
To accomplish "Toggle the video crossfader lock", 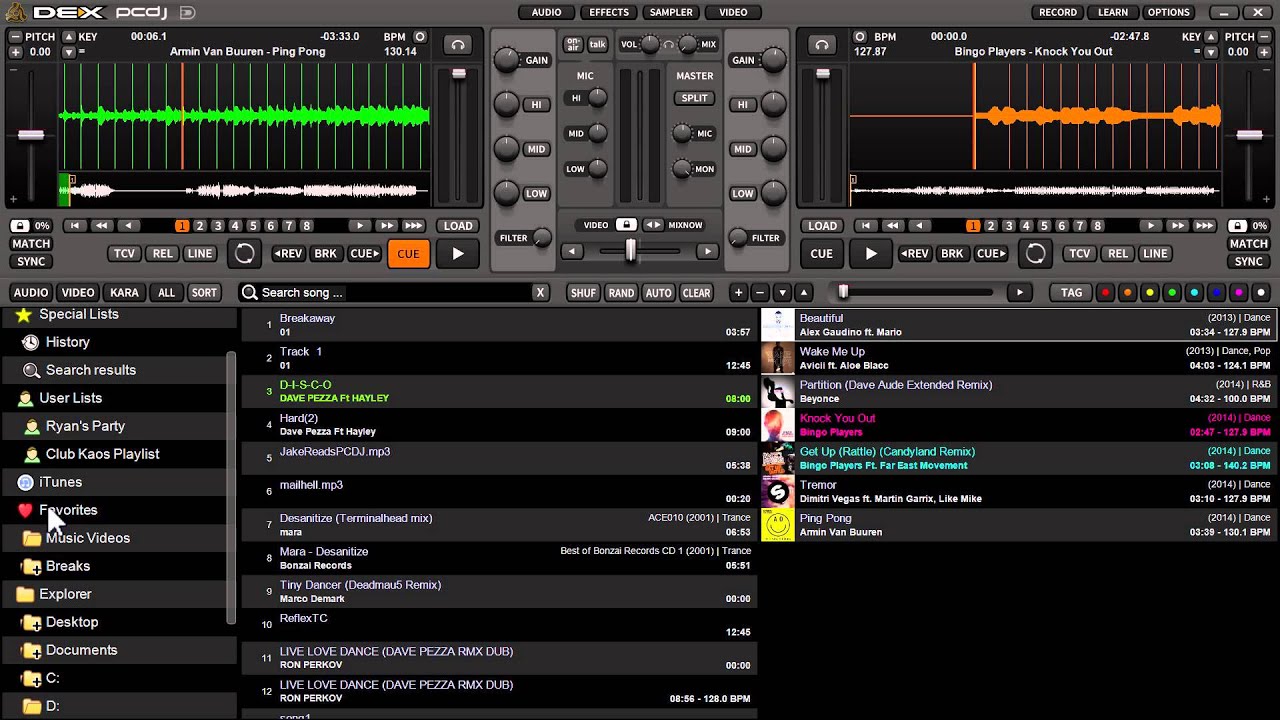I will click(626, 225).
